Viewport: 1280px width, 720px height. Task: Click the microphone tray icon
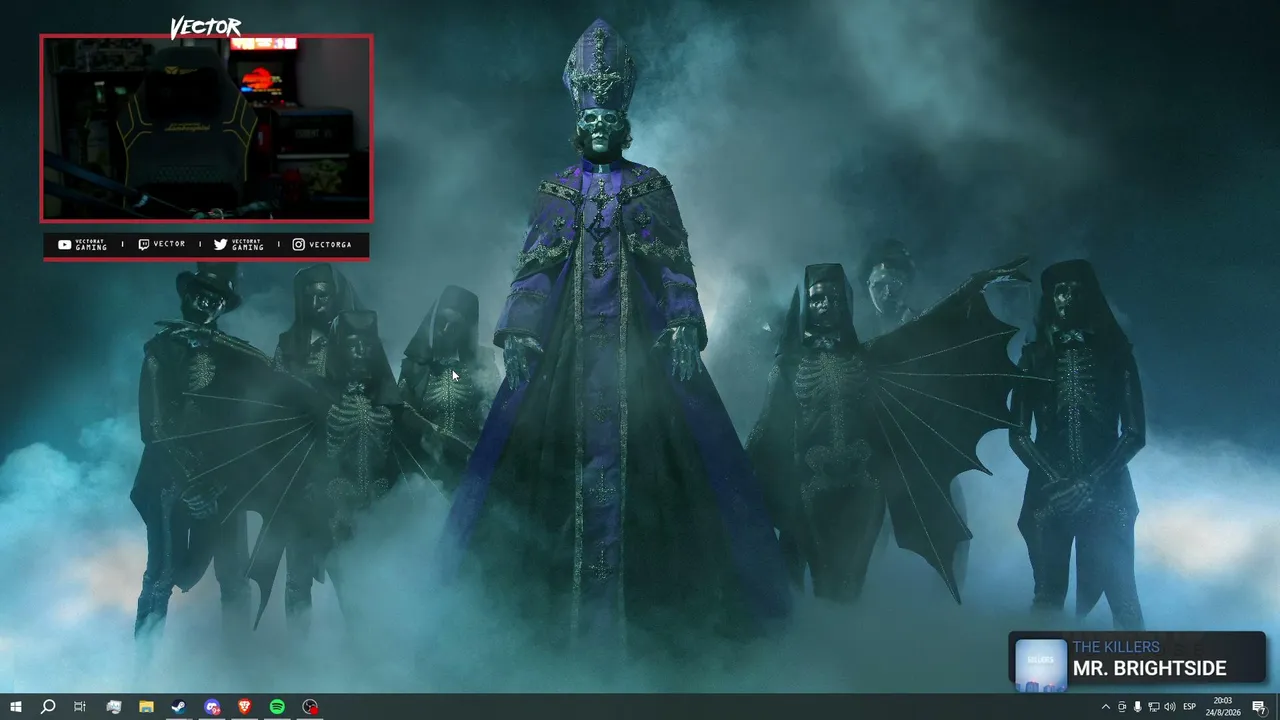[x=1137, y=707]
